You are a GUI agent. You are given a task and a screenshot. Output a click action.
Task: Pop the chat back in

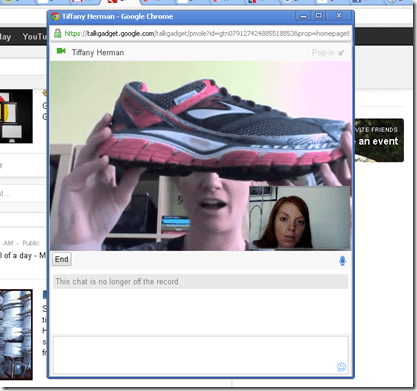[323, 53]
